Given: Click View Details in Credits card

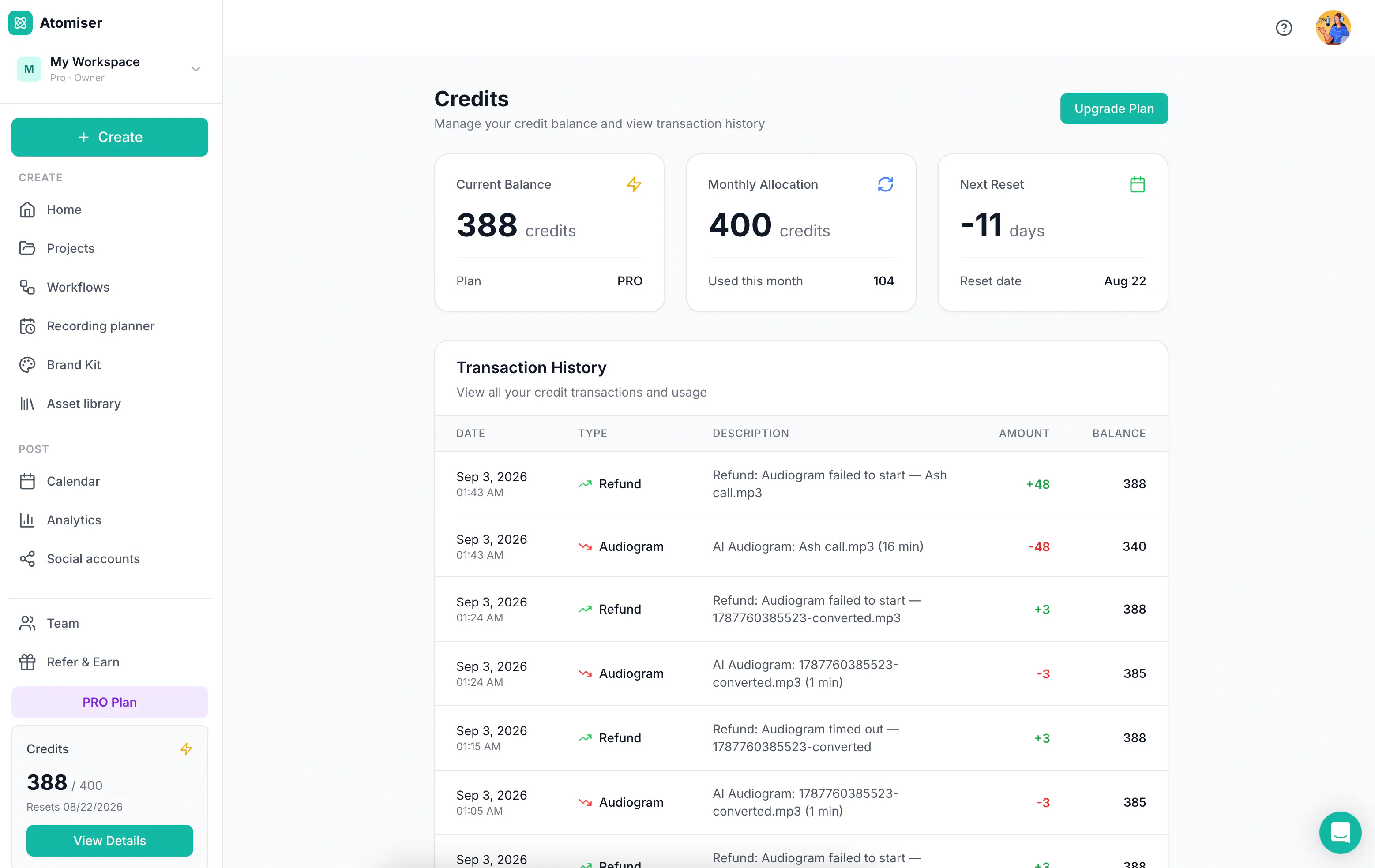Looking at the screenshot, I should click(109, 841).
